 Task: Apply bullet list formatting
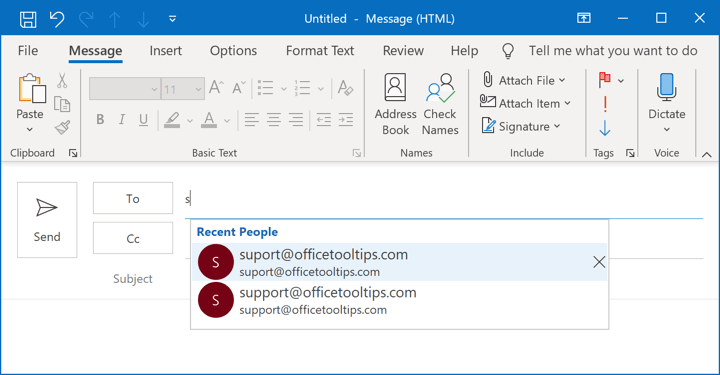click(265, 87)
